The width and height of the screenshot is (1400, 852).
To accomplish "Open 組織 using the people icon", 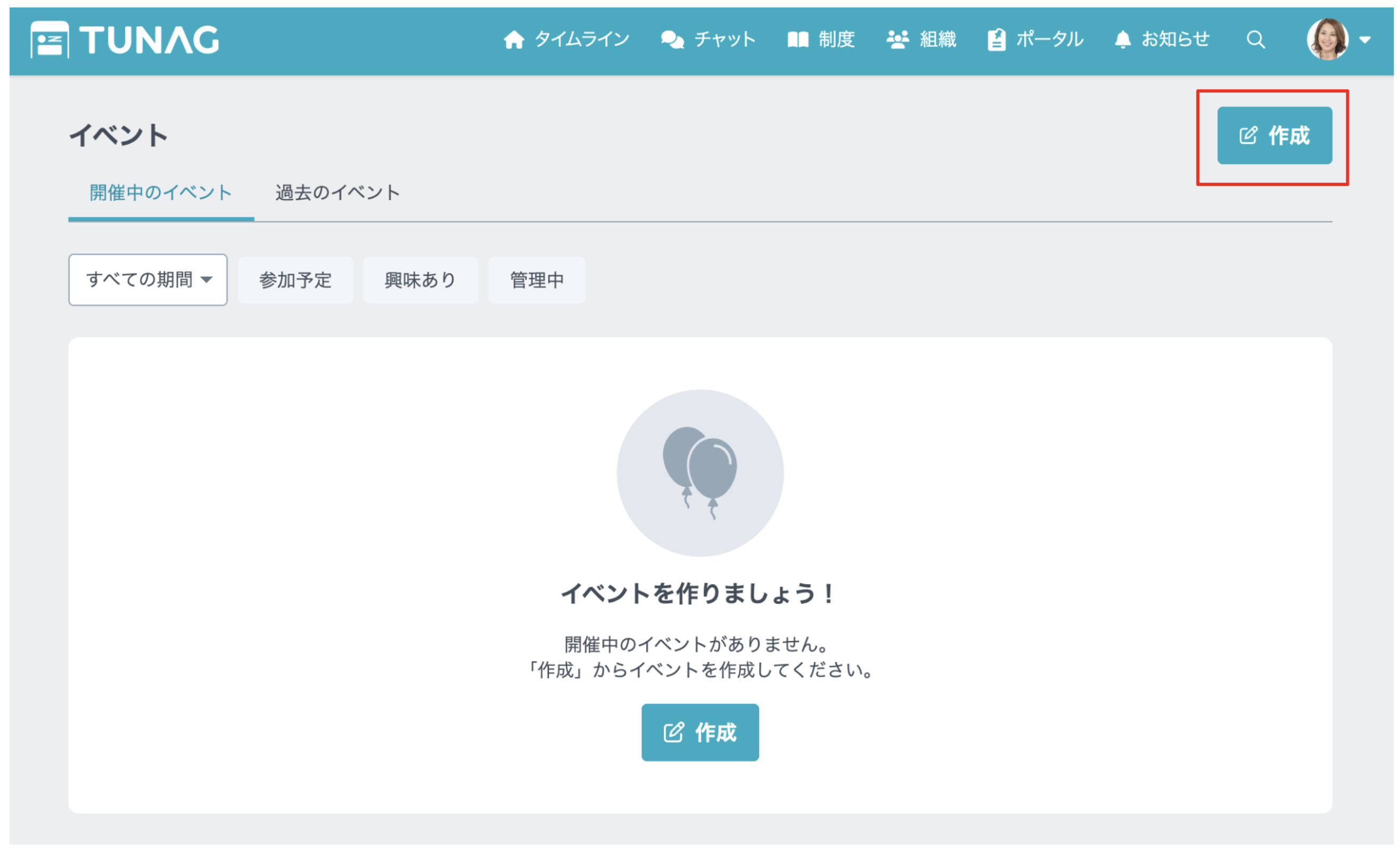I will coord(897,39).
